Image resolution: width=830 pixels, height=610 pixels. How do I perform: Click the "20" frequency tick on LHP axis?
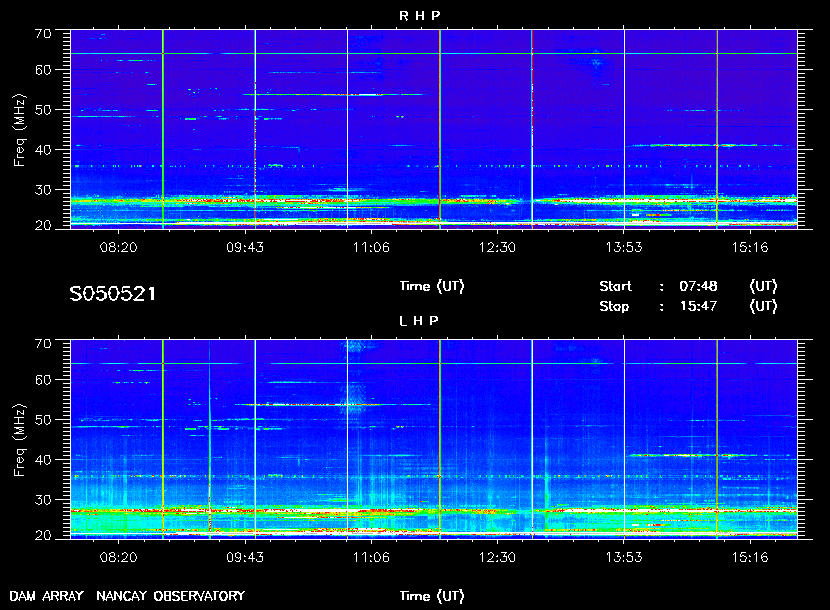point(43,535)
